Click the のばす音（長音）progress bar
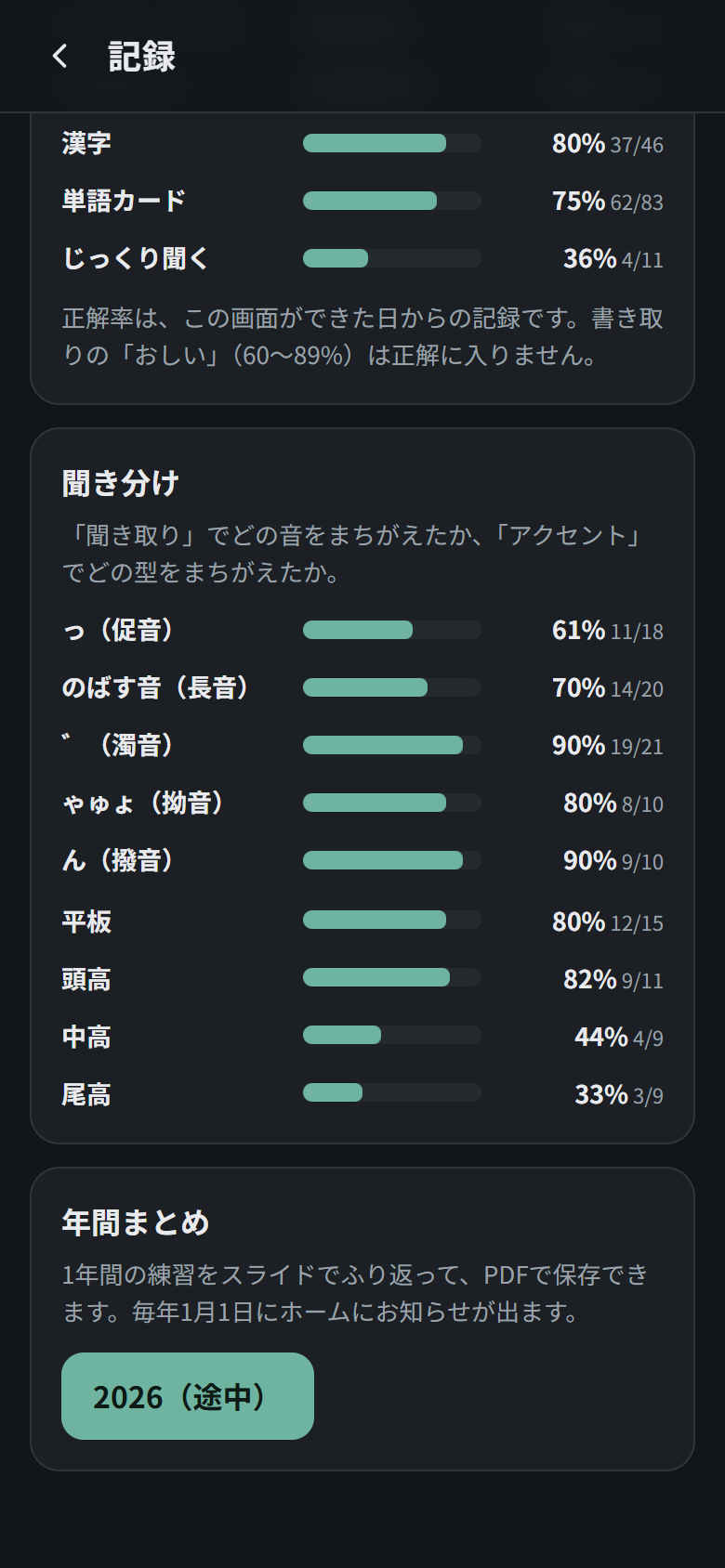 pos(391,687)
